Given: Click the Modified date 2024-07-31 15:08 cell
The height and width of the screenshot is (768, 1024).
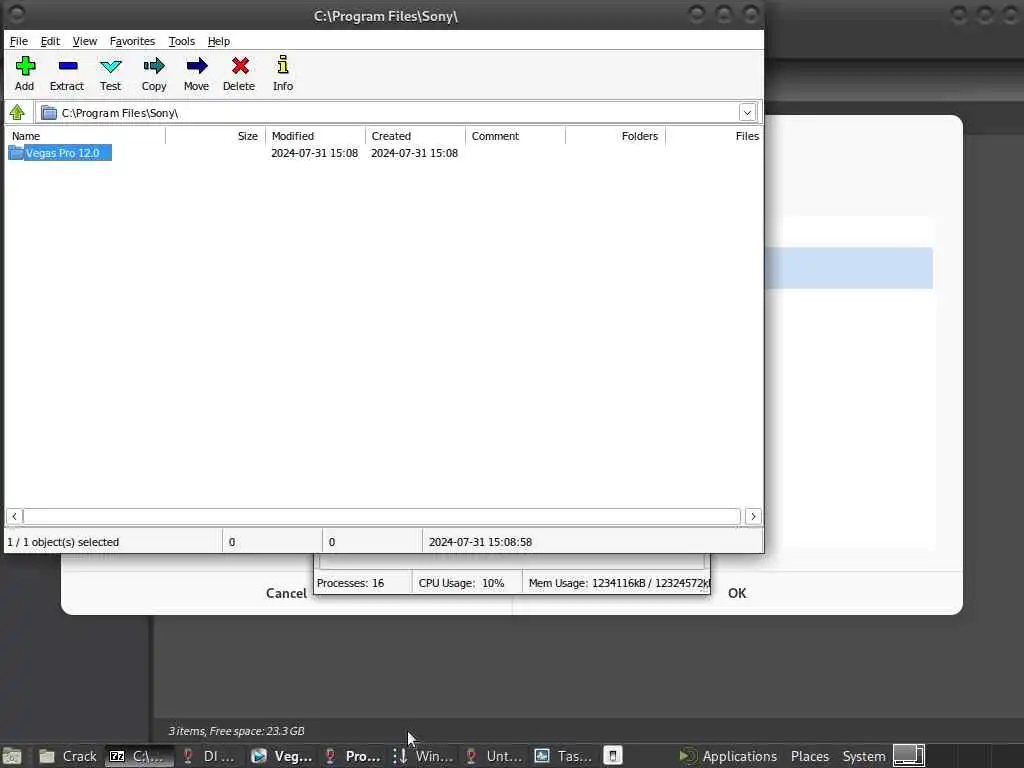Looking at the screenshot, I should tap(315, 153).
